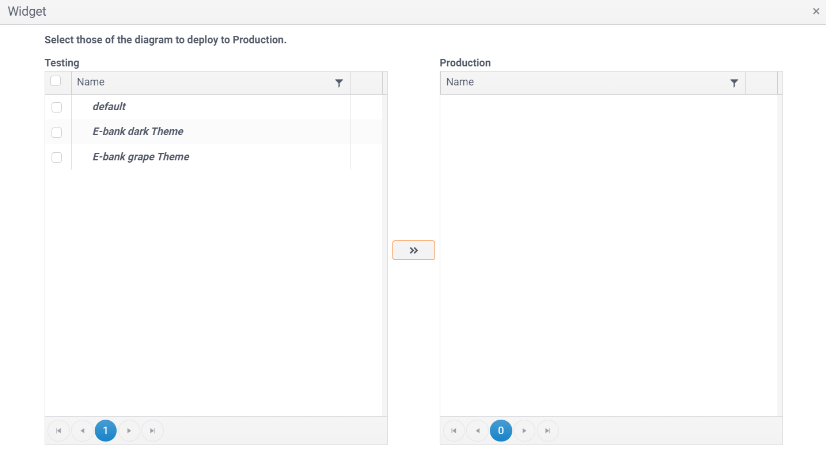Go to previous page in Production pager
The height and width of the screenshot is (465, 826).
pyautogui.click(x=477, y=431)
